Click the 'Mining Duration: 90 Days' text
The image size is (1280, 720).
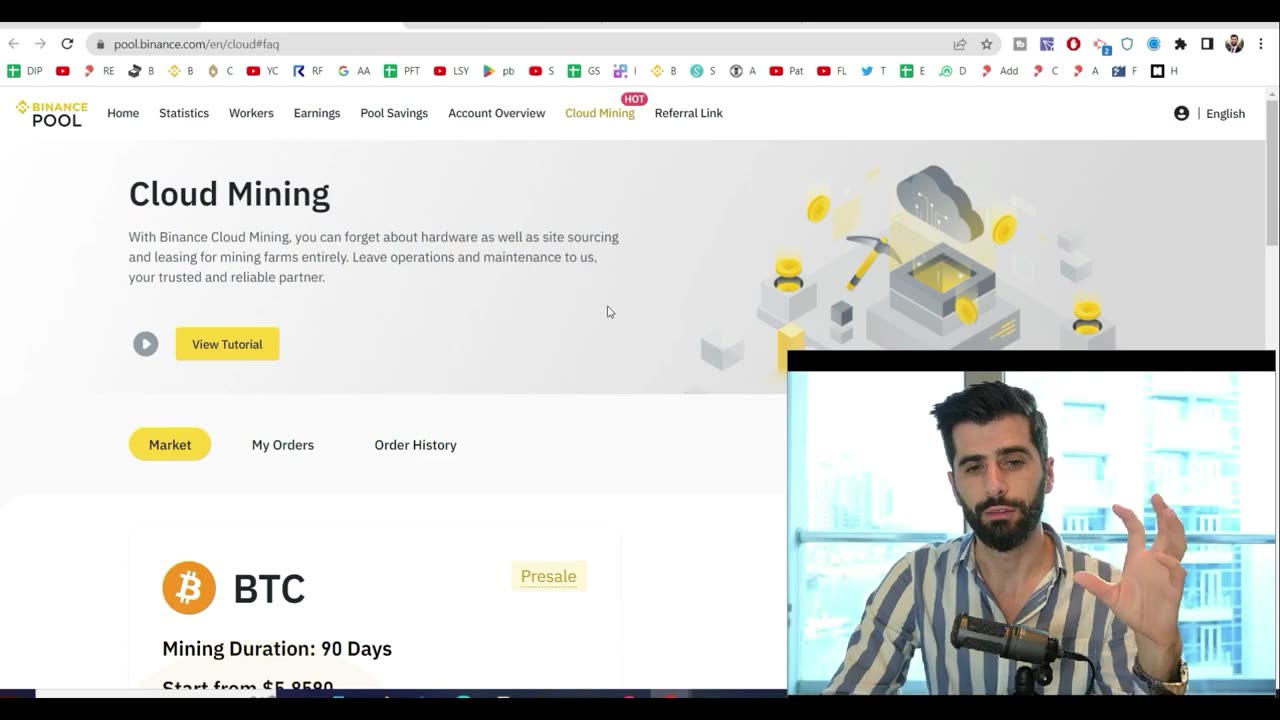277,649
